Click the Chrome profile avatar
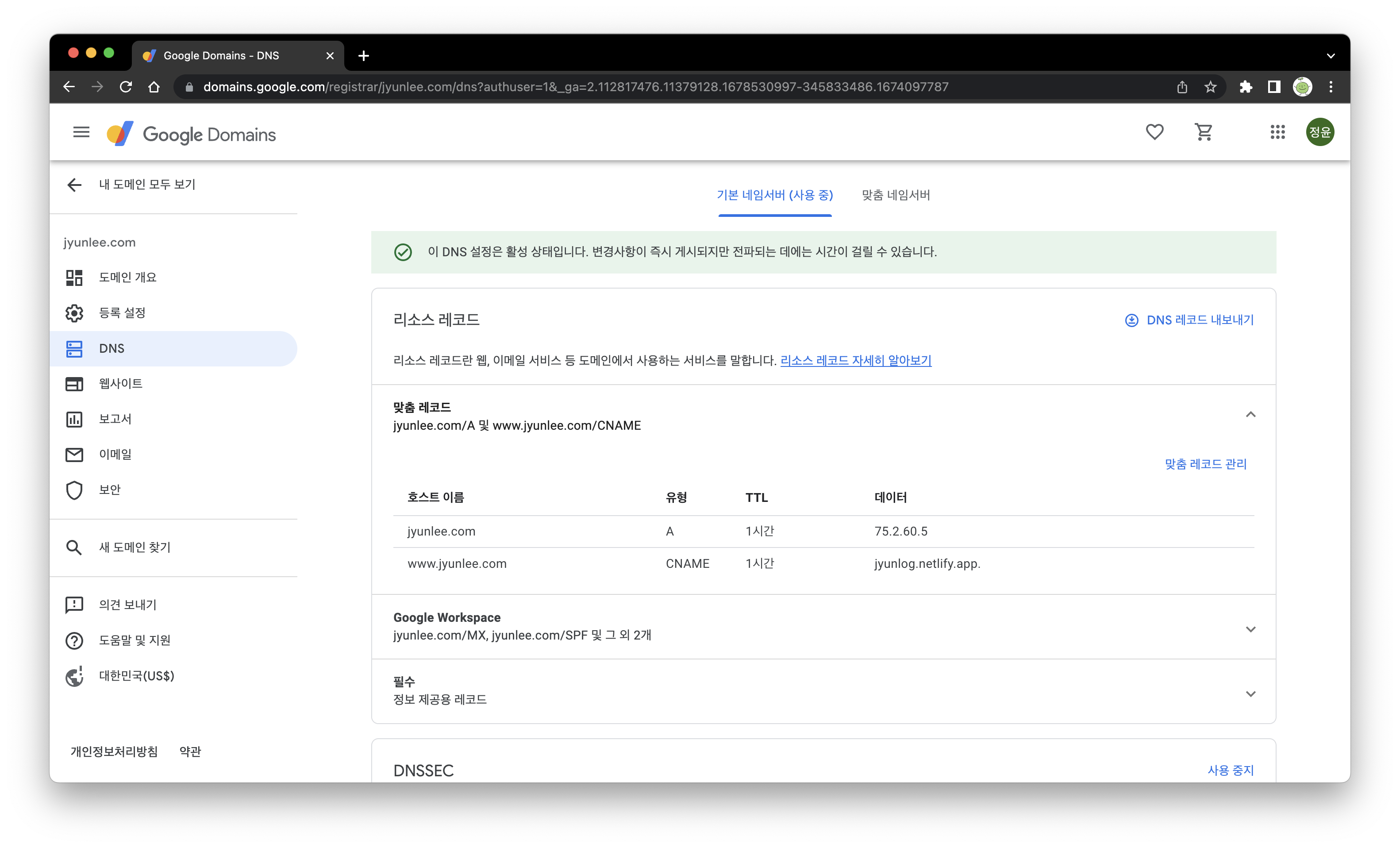Image resolution: width=1400 pixels, height=848 pixels. (1302, 87)
